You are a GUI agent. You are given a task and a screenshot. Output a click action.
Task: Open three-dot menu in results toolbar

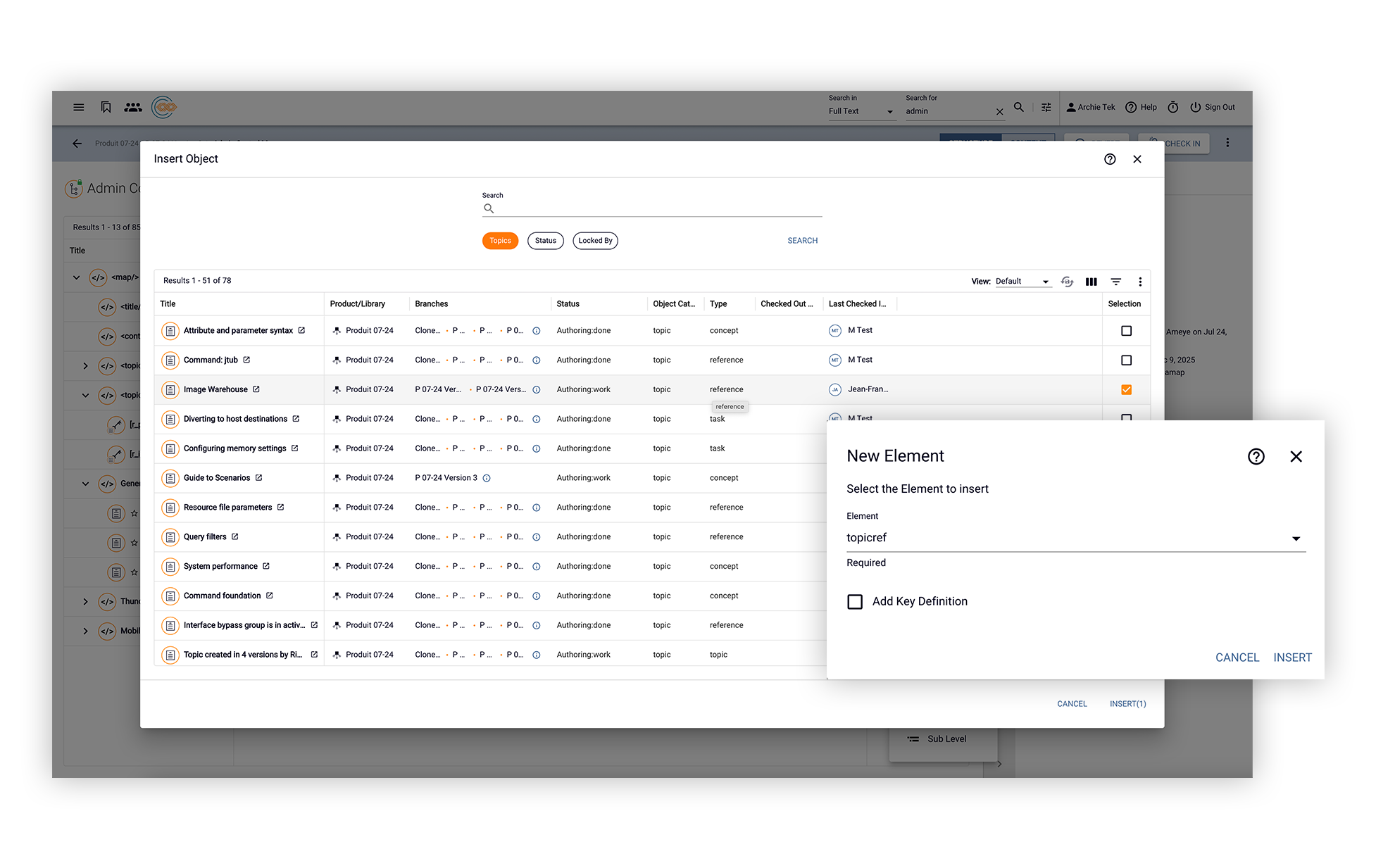(x=1140, y=282)
